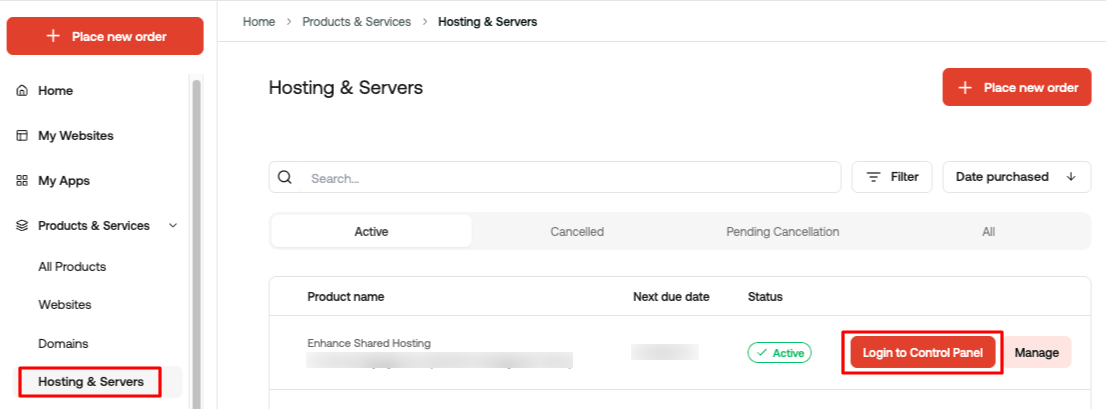Toggle sort direction arrow beside Date purchased

coord(1071,177)
